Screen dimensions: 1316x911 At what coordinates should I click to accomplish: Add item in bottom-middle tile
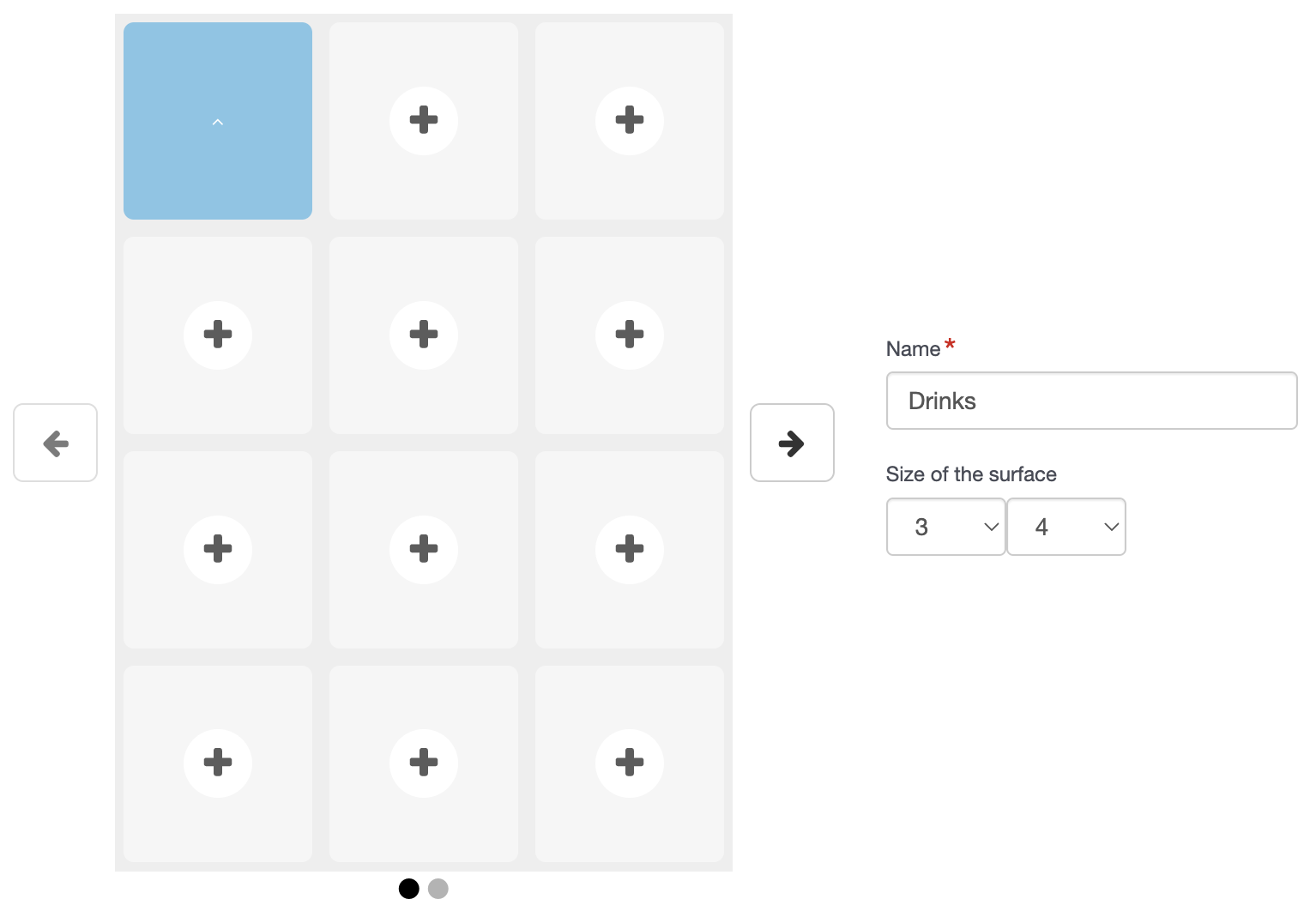coord(424,763)
